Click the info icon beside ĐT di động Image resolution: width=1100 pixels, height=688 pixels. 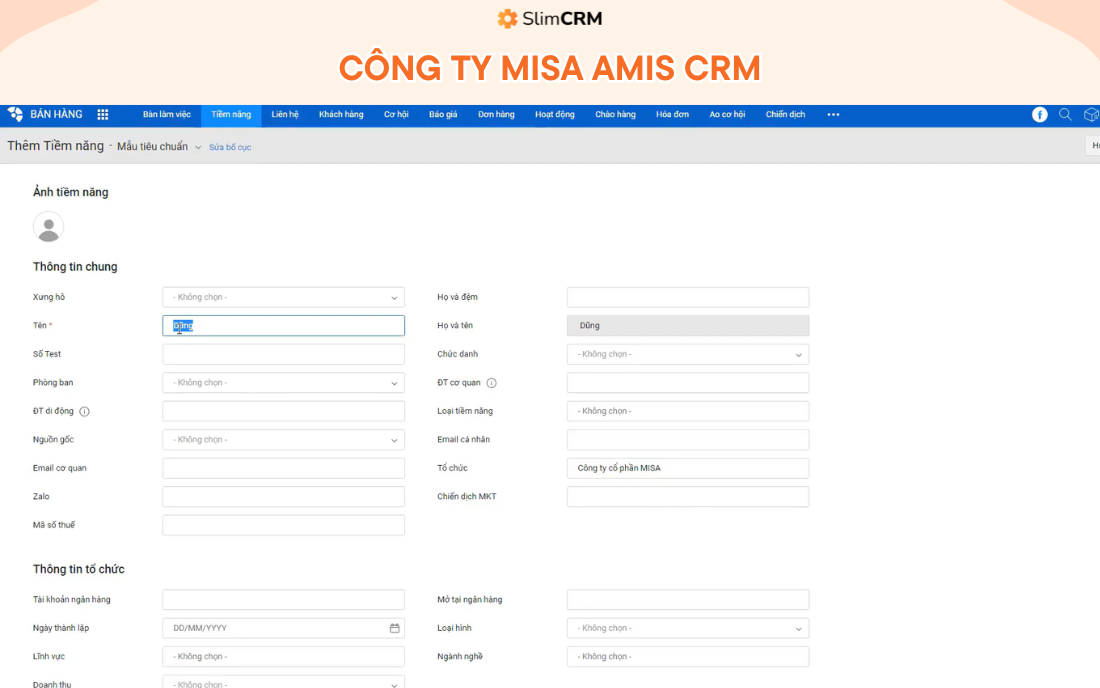[85, 410]
